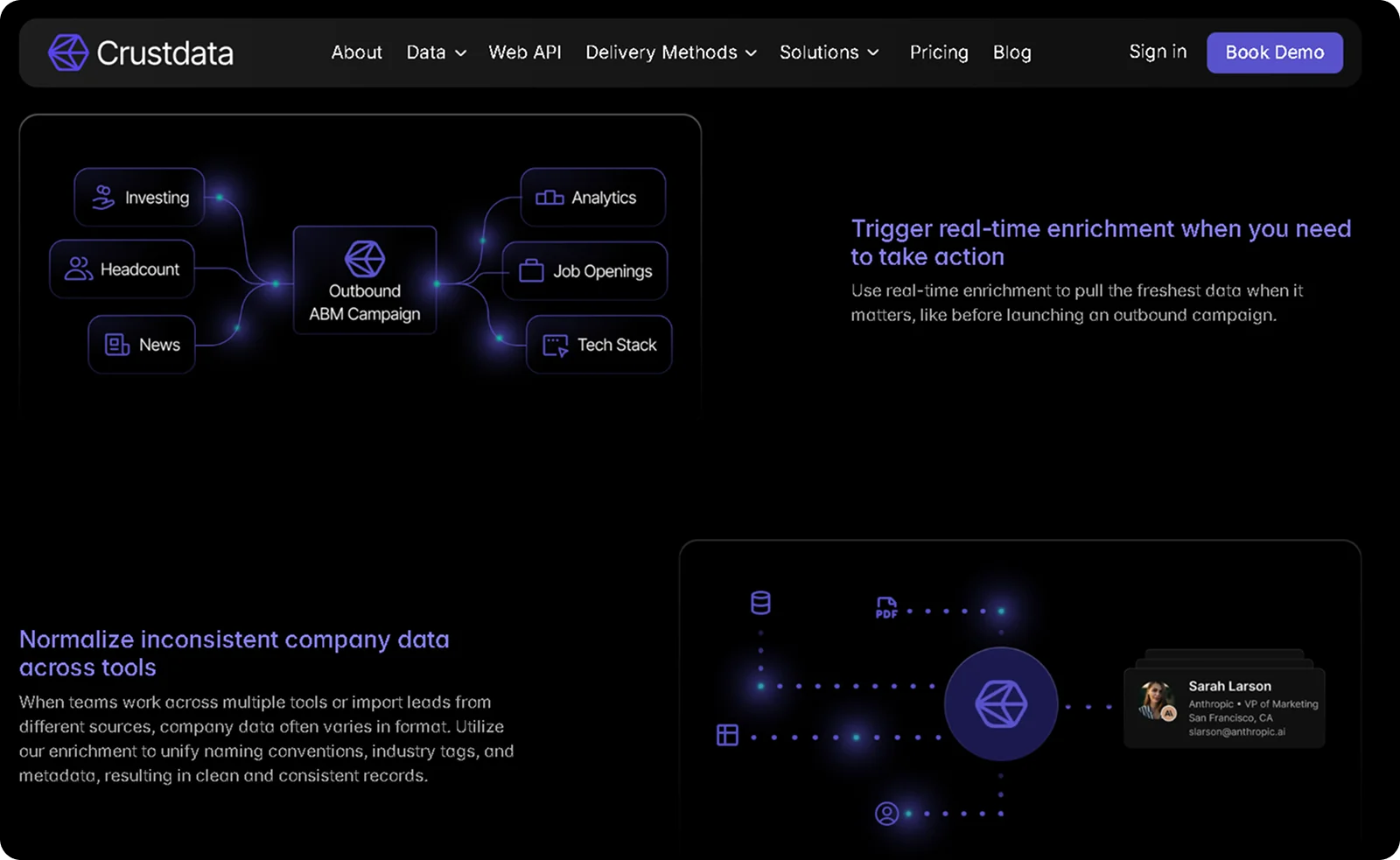Click the 'Trigger real-time enrichment' heading
The width and height of the screenshot is (1400, 860).
(1101, 242)
